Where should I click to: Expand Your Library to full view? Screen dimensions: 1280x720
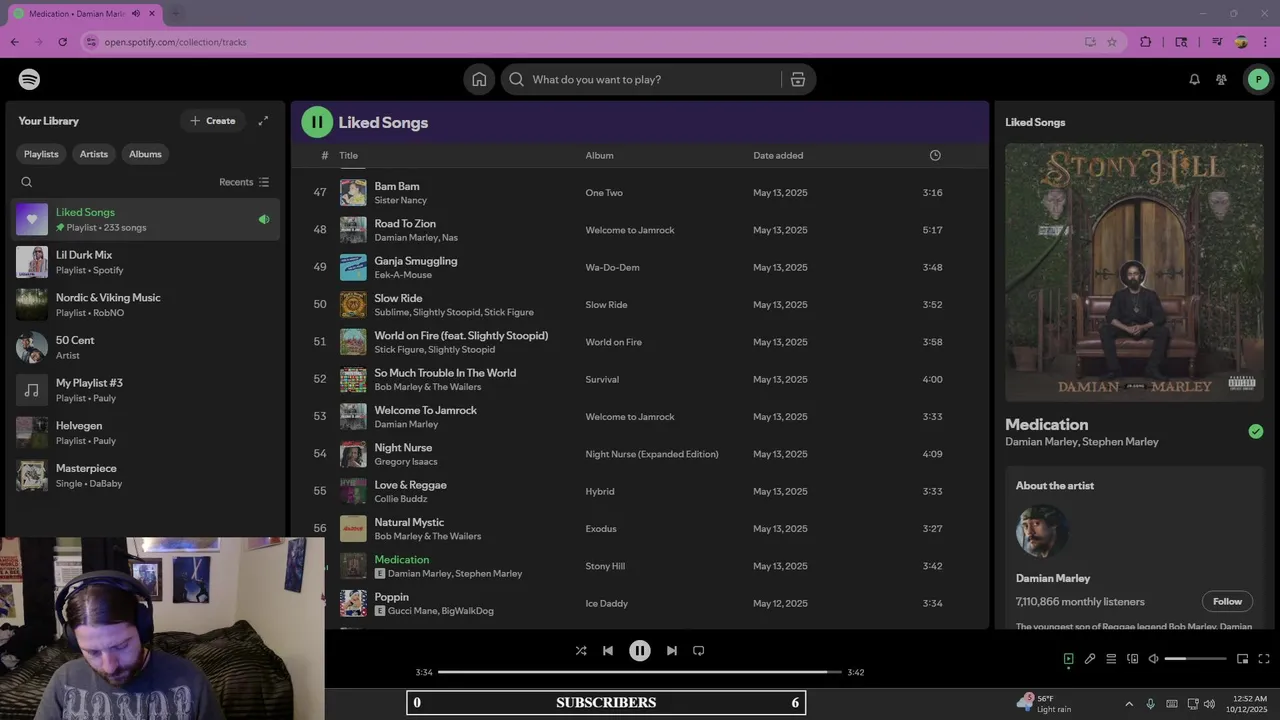[x=263, y=121]
